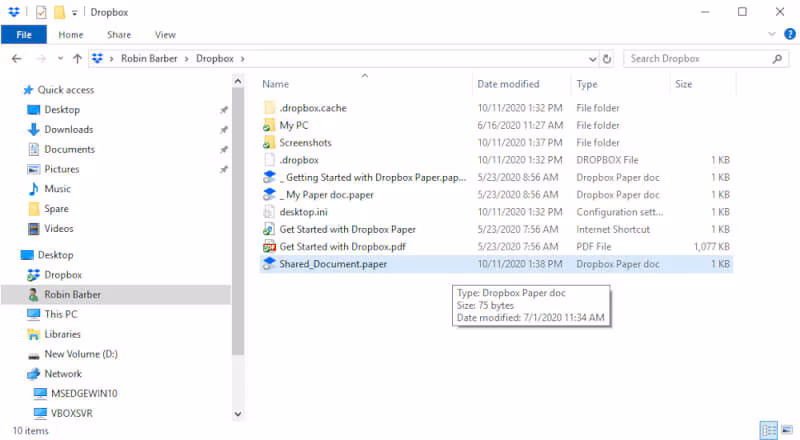800x440 pixels.
Task: Click navigation pane scroll down arrow
Action: click(238, 414)
